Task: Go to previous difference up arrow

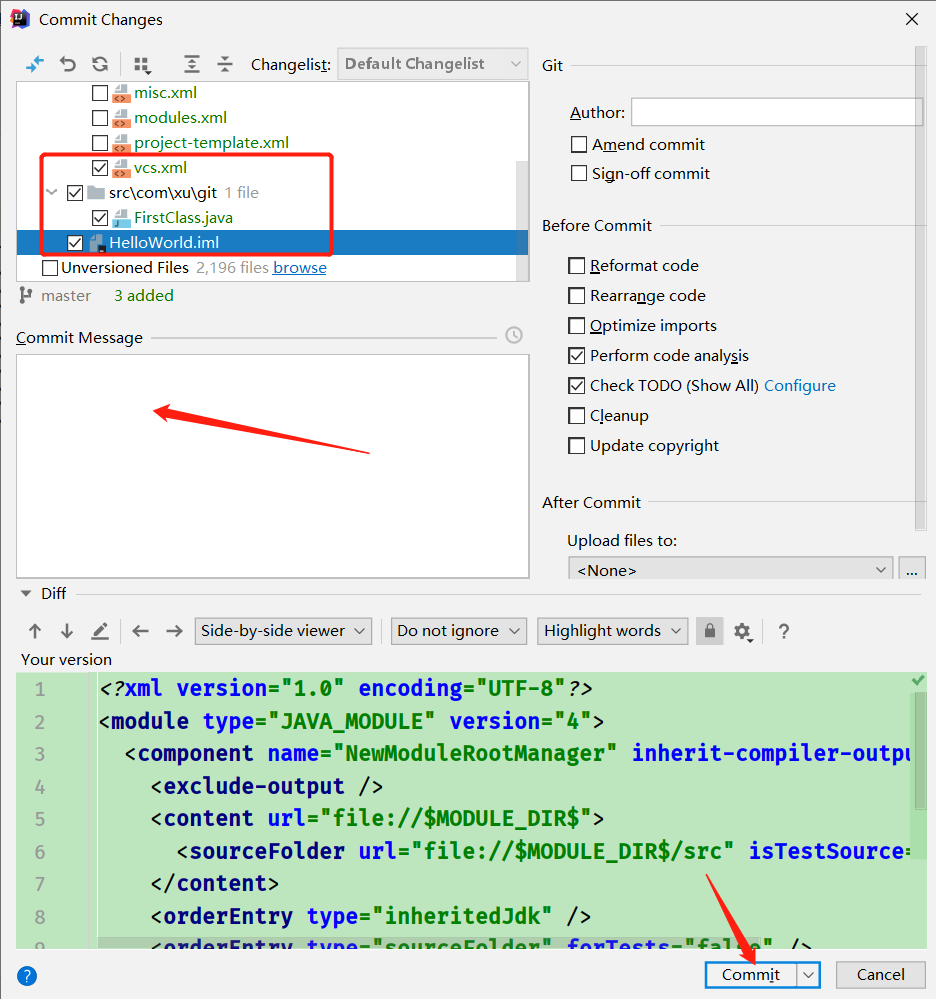Action: point(35,631)
